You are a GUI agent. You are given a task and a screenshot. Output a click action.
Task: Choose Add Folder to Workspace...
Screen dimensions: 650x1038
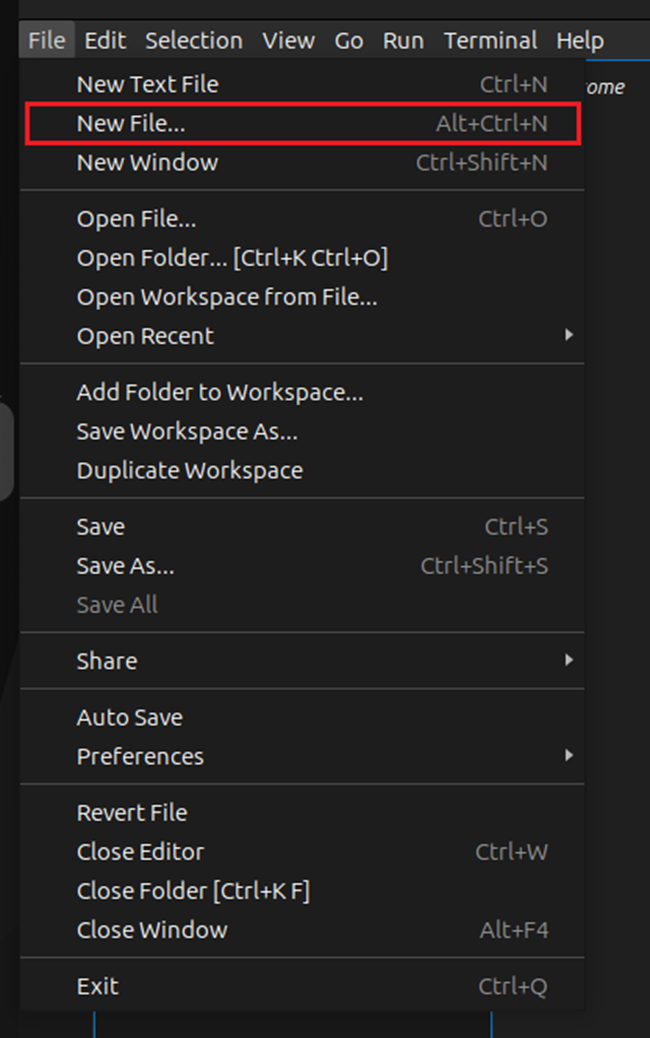[x=219, y=393]
